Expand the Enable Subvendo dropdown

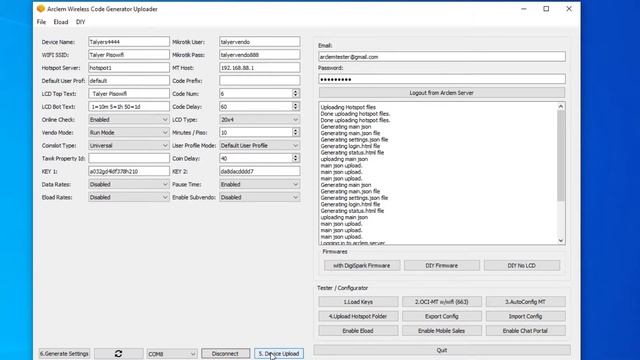coord(260,197)
